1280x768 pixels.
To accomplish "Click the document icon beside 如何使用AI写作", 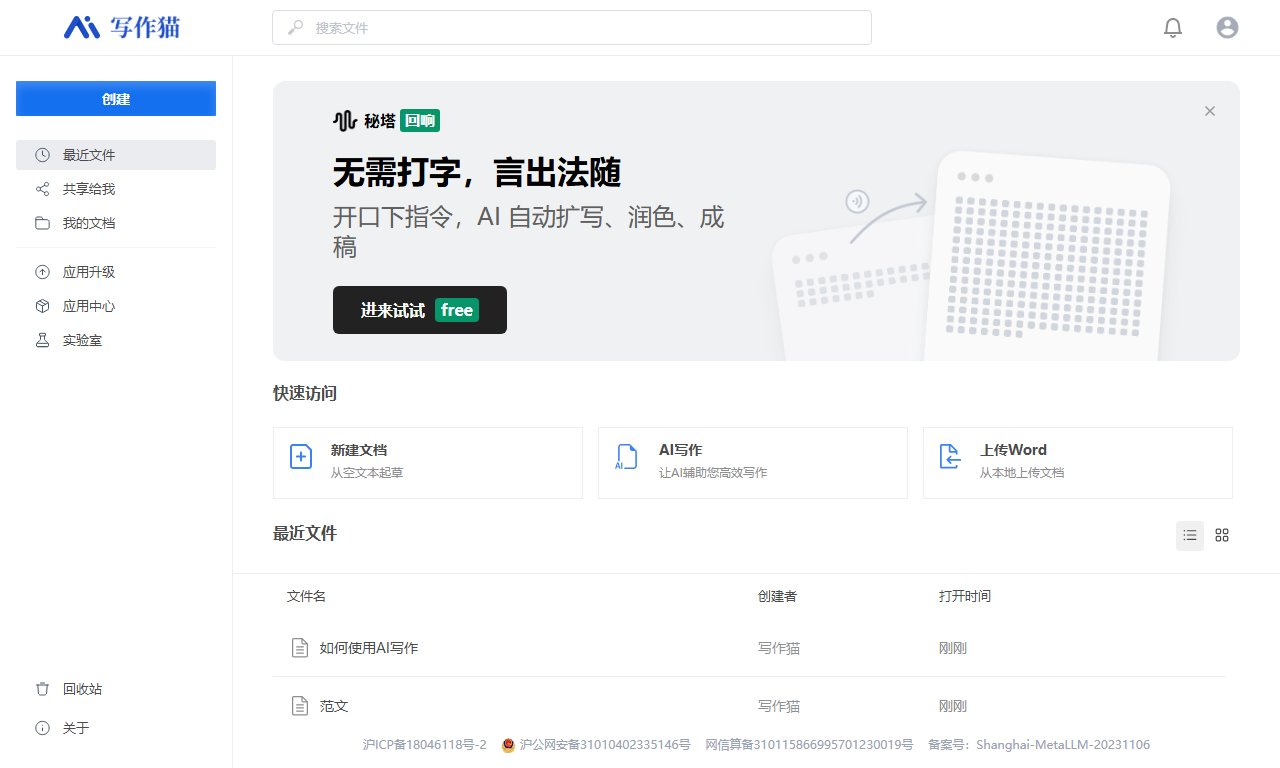I will pos(299,648).
